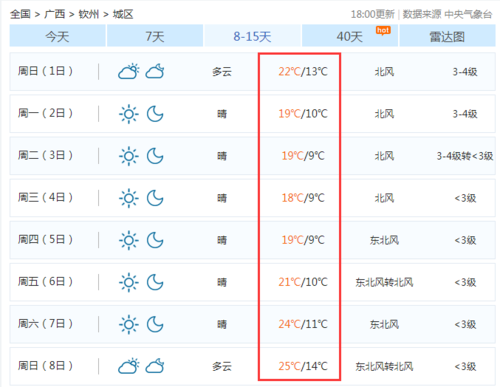Click temperature 24℃/11℃
This screenshot has height=387, width=500.
pyautogui.click(x=303, y=324)
